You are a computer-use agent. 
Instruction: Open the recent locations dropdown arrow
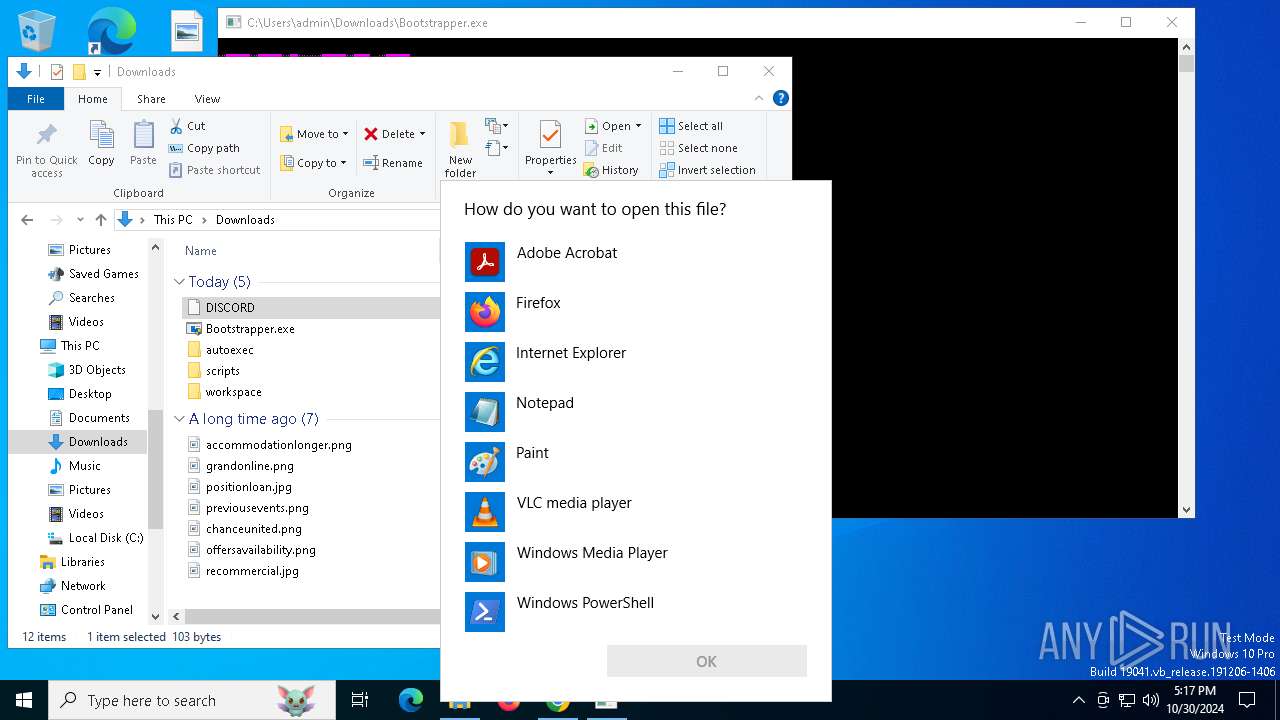[x=80, y=220]
